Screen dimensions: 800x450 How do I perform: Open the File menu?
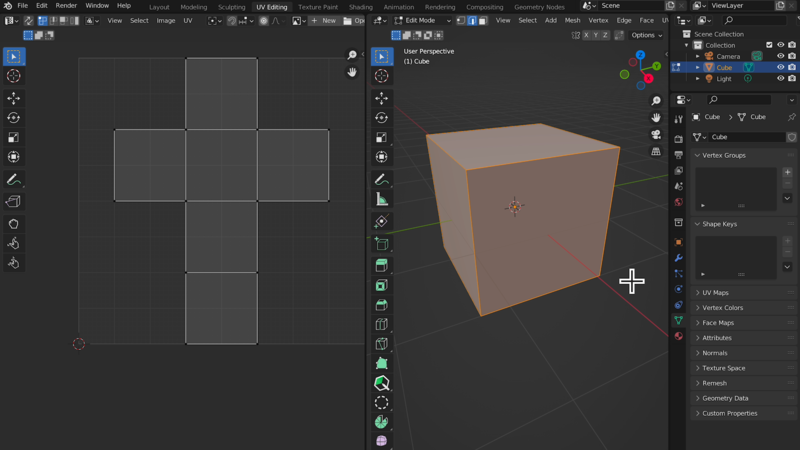click(x=22, y=6)
